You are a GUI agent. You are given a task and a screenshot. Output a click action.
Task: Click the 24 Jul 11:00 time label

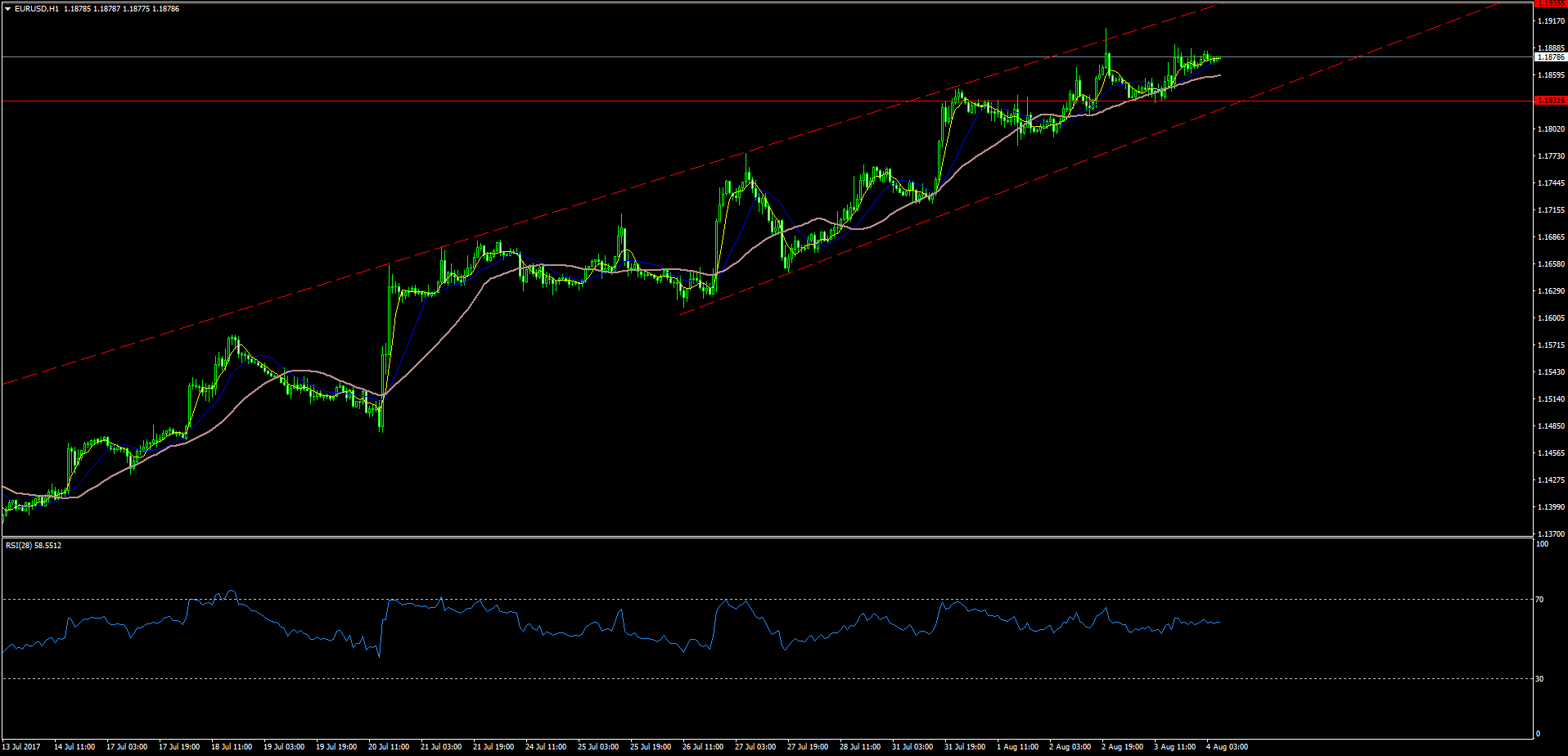[546, 747]
